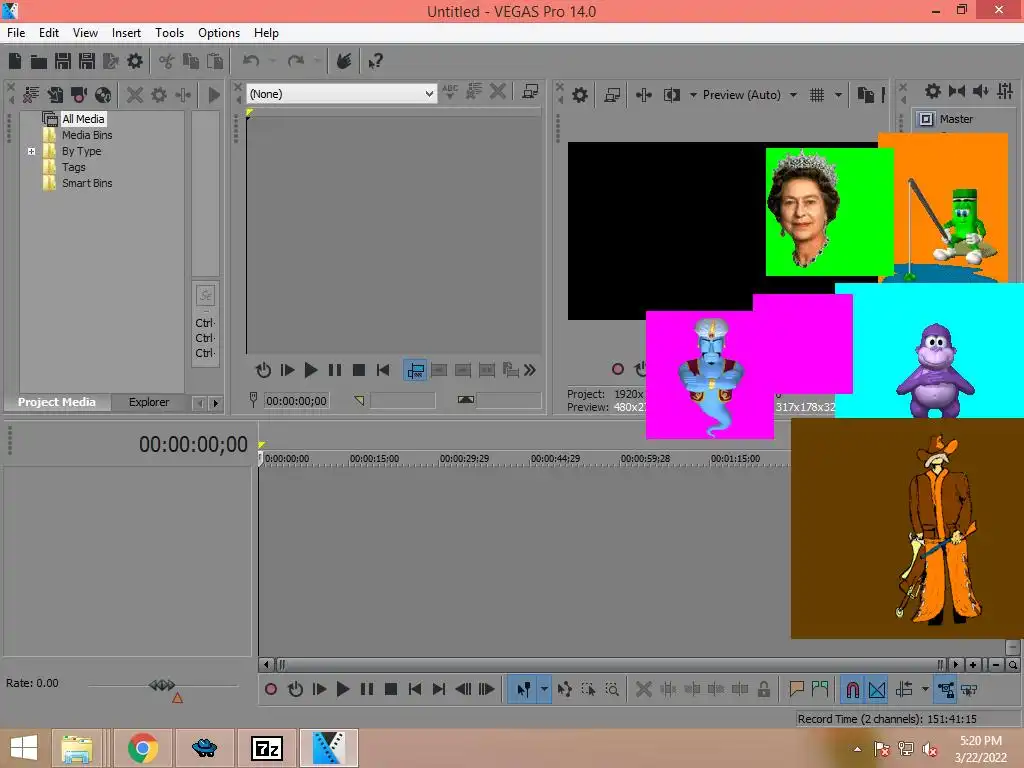Toggle Auto Ripple button

pyautogui.click(x=904, y=689)
